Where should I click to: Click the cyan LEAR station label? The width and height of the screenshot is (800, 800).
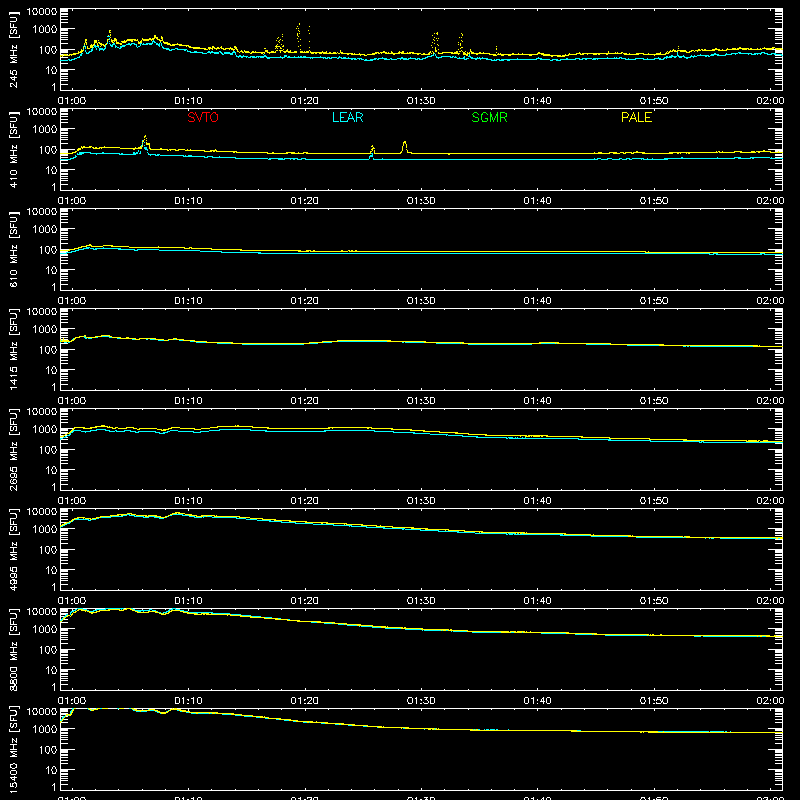[x=347, y=117]
